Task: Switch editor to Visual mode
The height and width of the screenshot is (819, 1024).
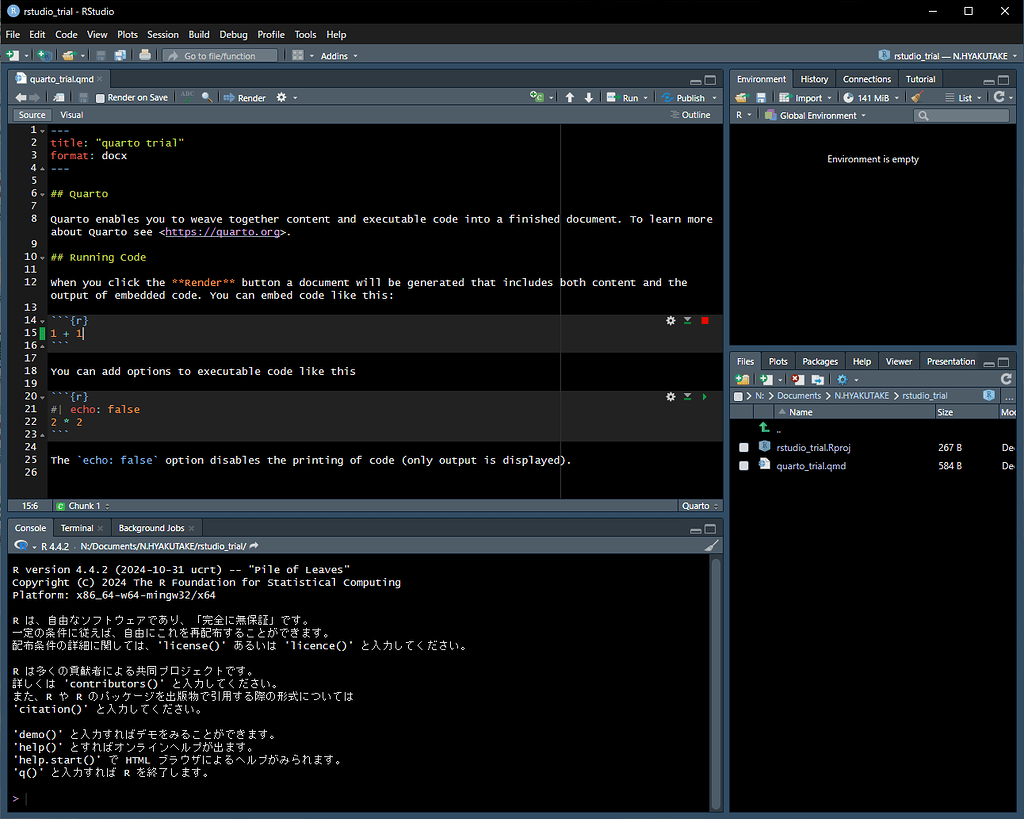Action: click(x=71, y=115)
